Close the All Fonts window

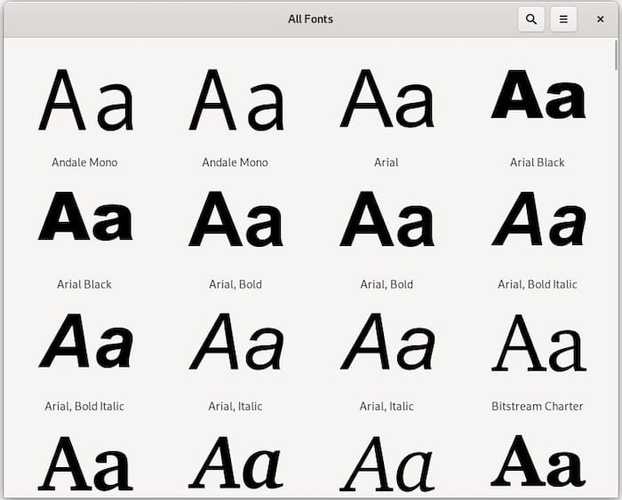click(x=600, y=19)
